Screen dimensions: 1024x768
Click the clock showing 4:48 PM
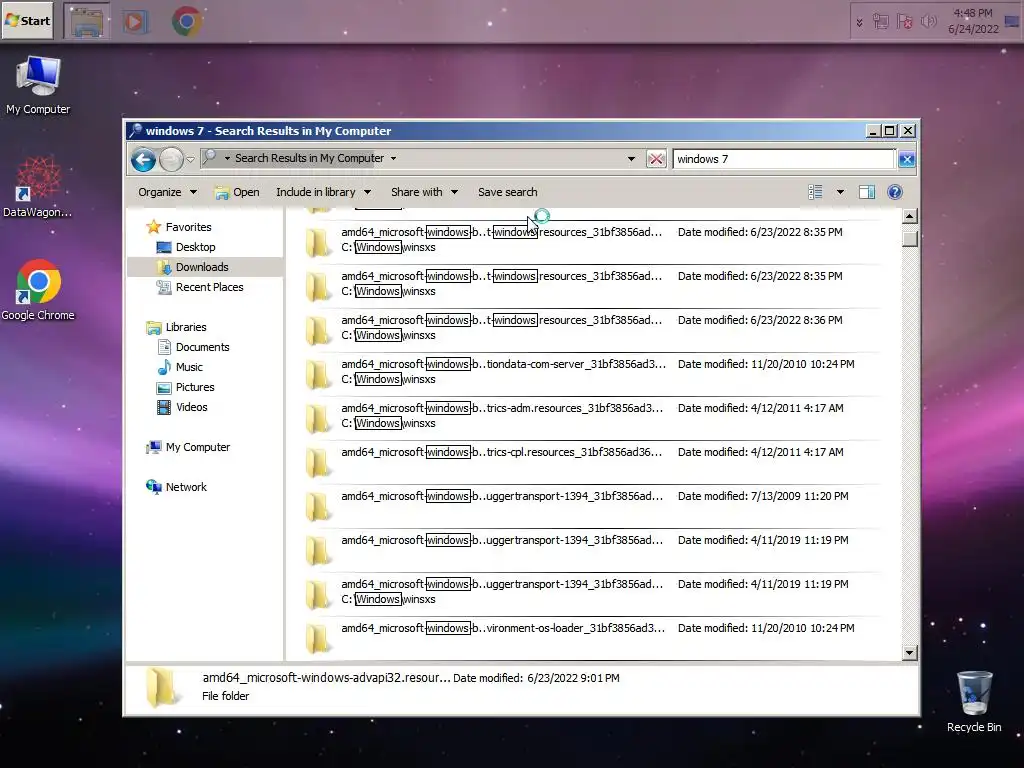tap(972, 21)
